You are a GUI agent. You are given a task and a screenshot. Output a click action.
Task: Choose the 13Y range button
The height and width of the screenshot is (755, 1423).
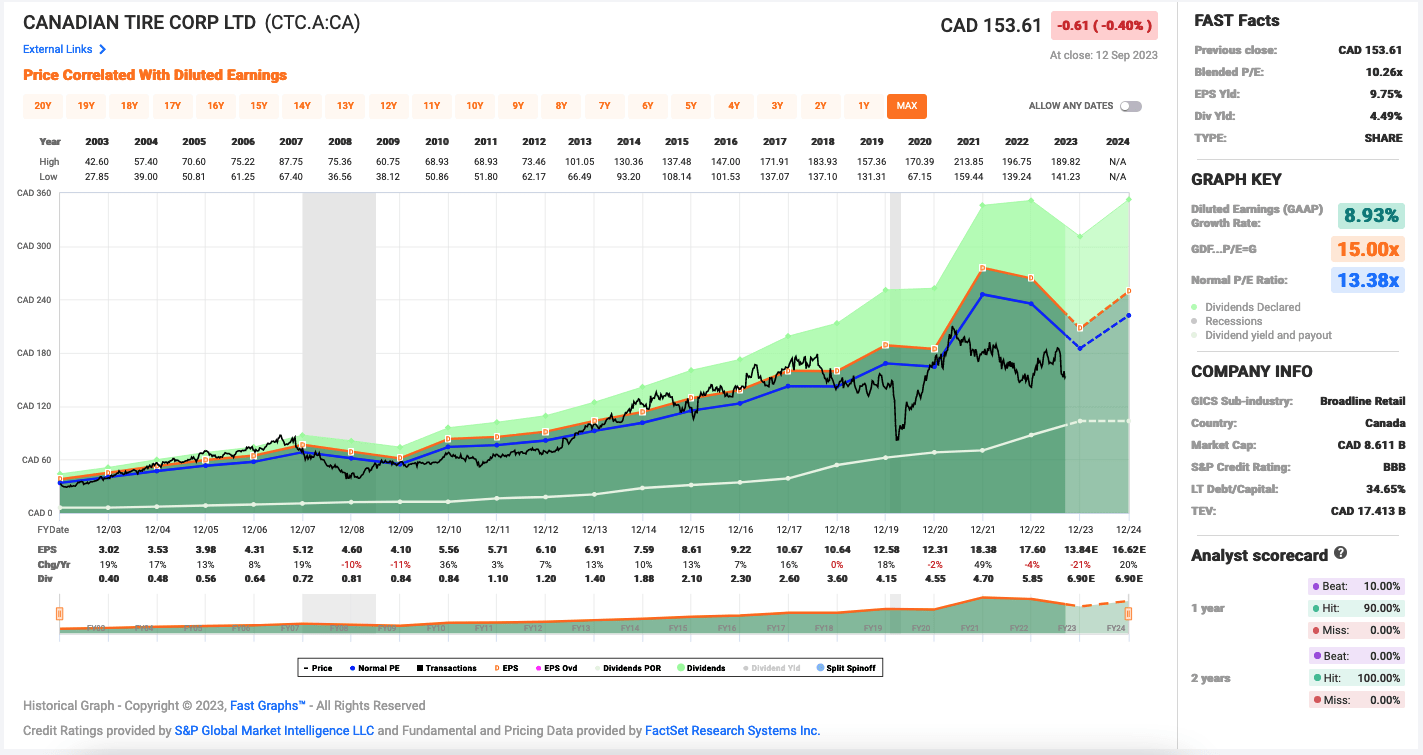pyautogui.click(x=345, y=106)
